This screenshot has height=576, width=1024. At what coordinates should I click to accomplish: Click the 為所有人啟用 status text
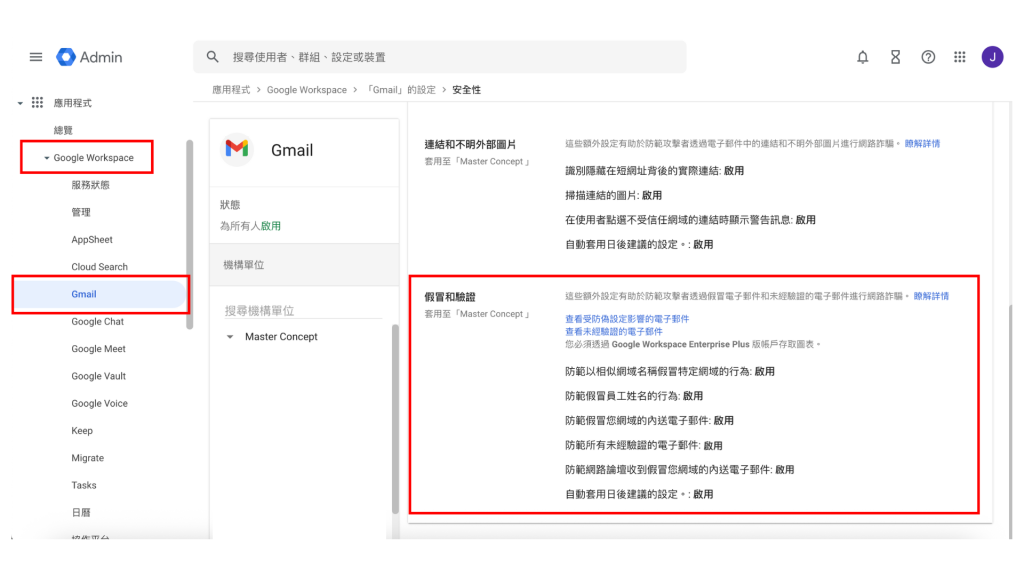coord(250,226)
